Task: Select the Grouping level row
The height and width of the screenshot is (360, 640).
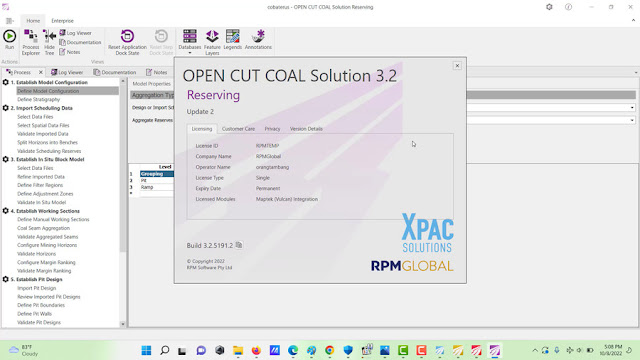Action: tap(157, 174)
